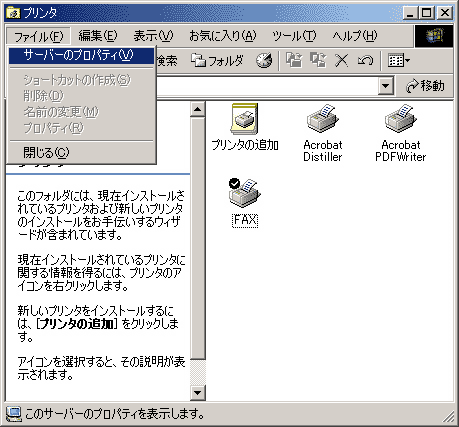
Task: Click the Delete X toolbar icon
Action: point(342,61)
